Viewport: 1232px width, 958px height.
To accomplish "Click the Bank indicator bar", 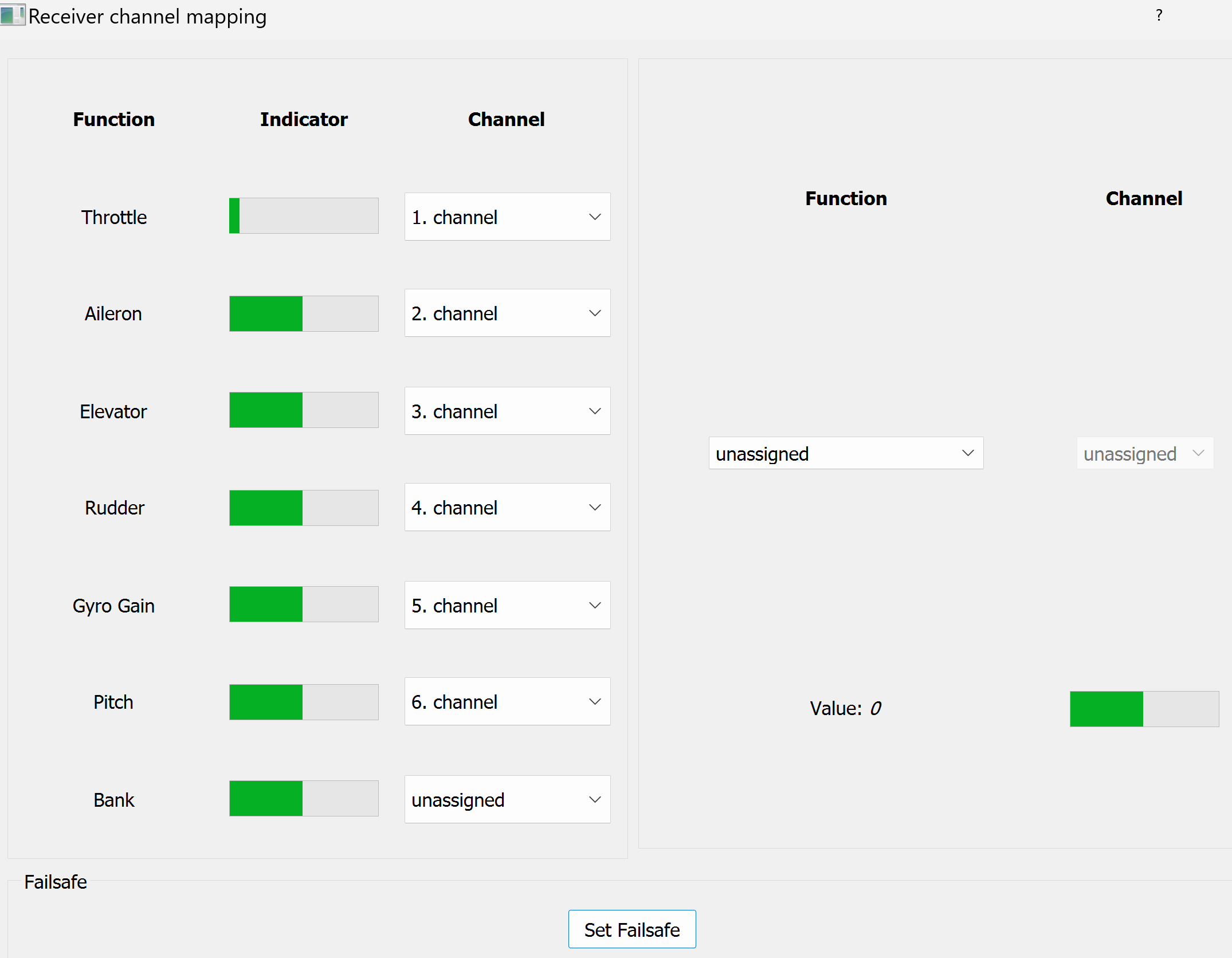I will click(x=304, y=799).
